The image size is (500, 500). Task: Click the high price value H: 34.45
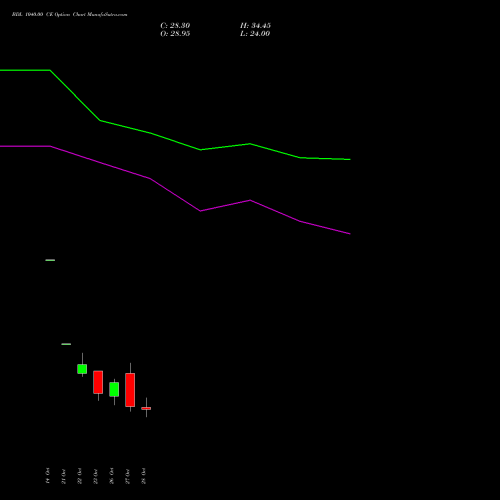(x=255, y=26)
